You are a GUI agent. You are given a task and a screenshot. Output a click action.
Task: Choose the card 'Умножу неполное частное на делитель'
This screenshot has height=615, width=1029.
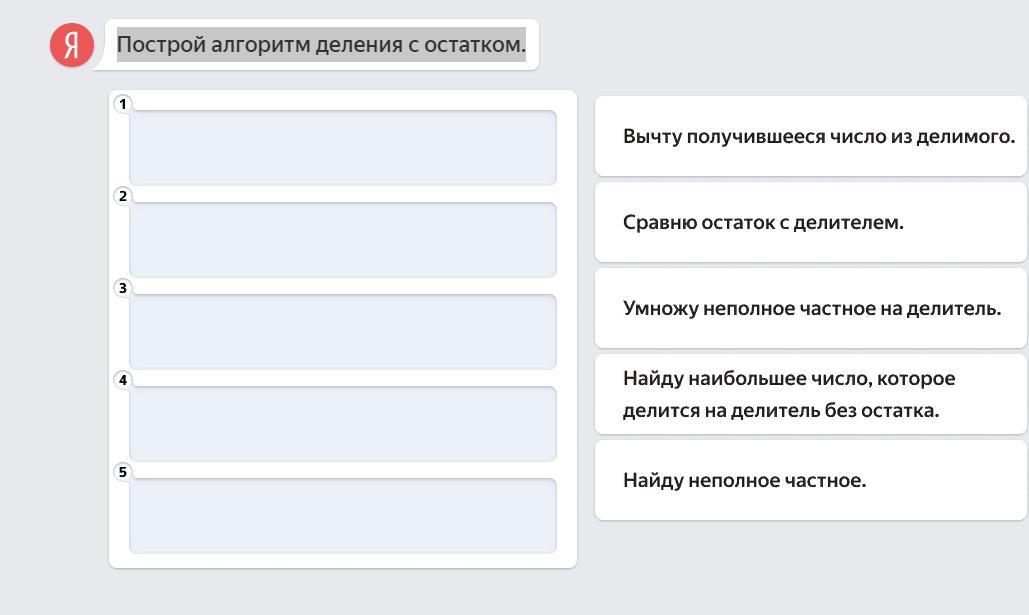(x=811, y=308)
